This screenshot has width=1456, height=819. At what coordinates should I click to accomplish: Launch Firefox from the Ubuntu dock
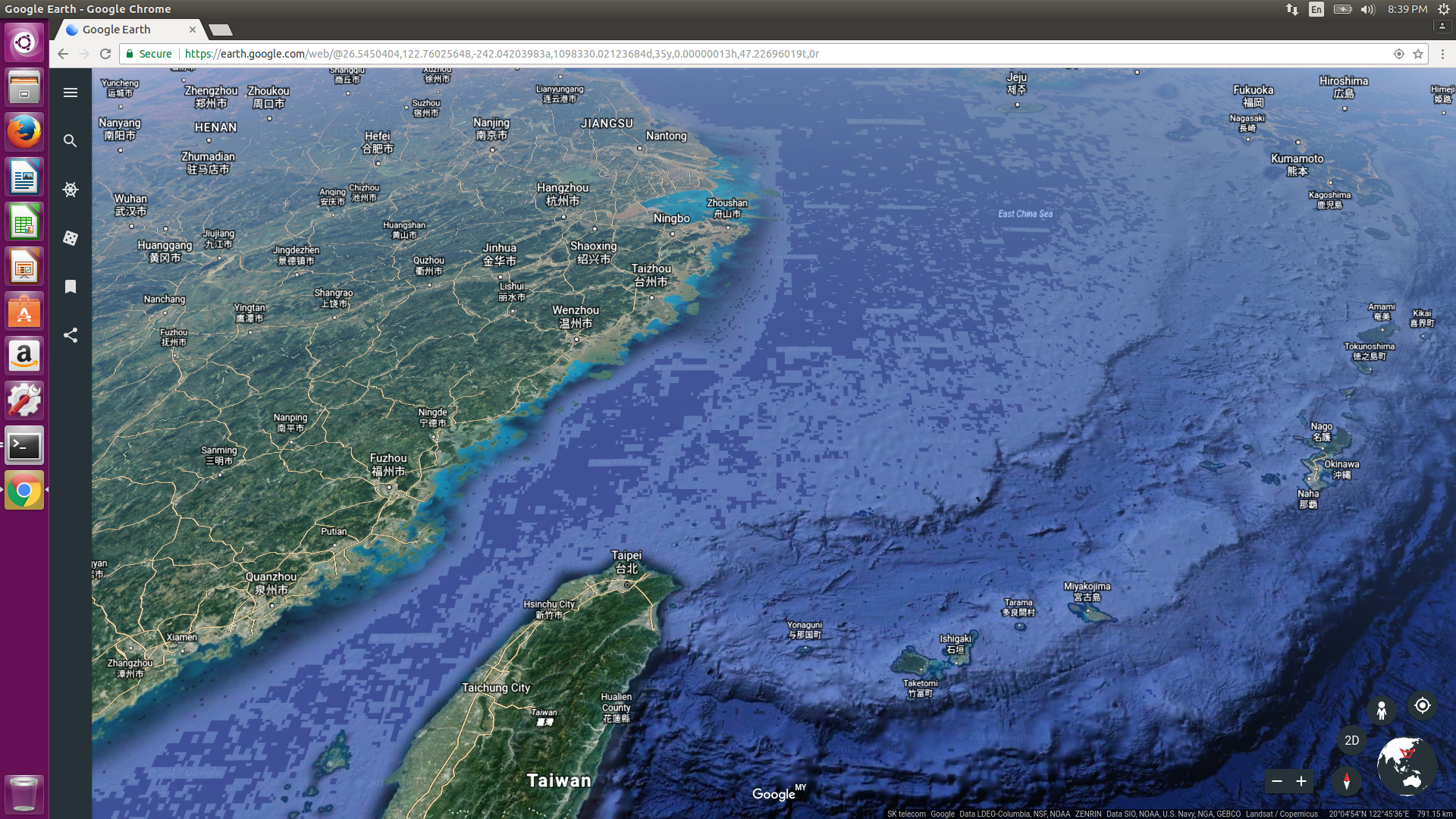click(24, 132)
